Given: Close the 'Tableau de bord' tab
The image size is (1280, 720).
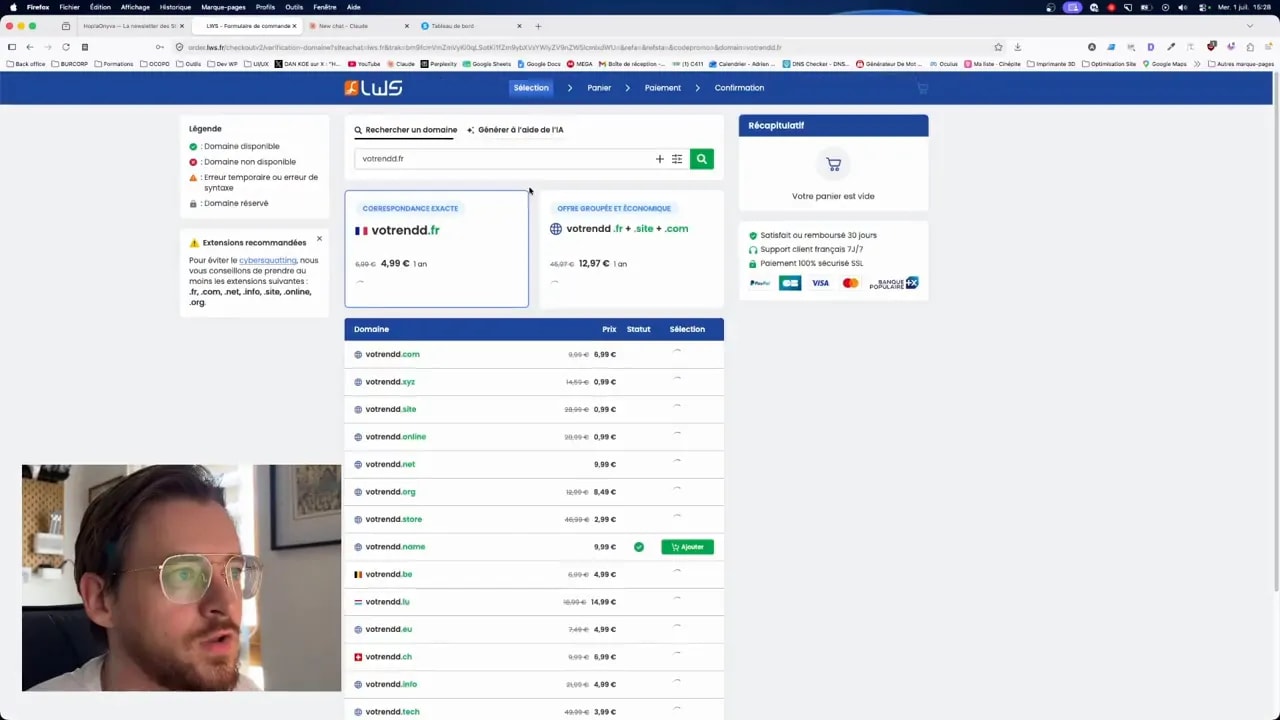Looking at the screenshot, I should pos(519,26).
